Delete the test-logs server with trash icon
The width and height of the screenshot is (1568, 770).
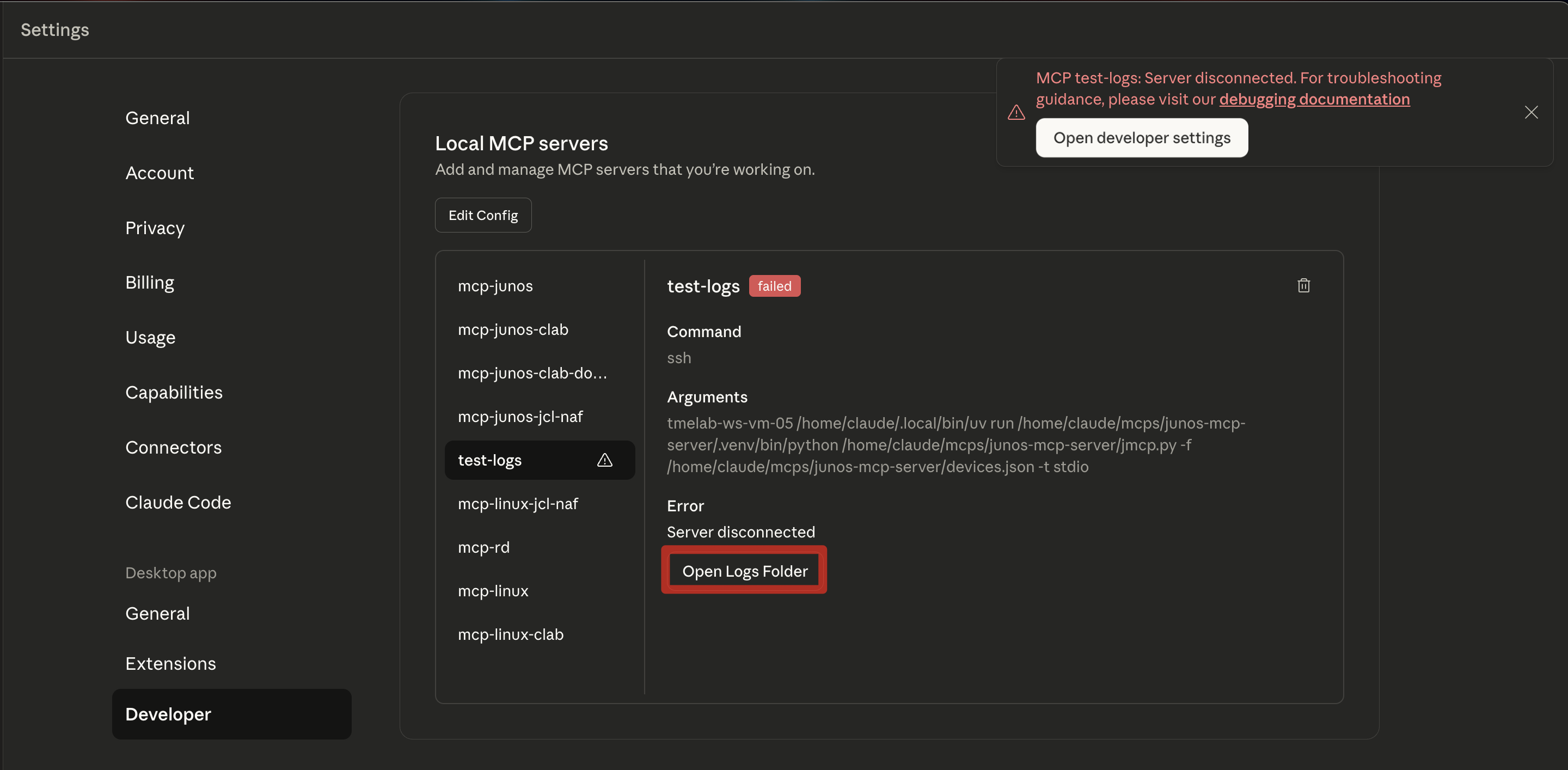coord(1303,285)
